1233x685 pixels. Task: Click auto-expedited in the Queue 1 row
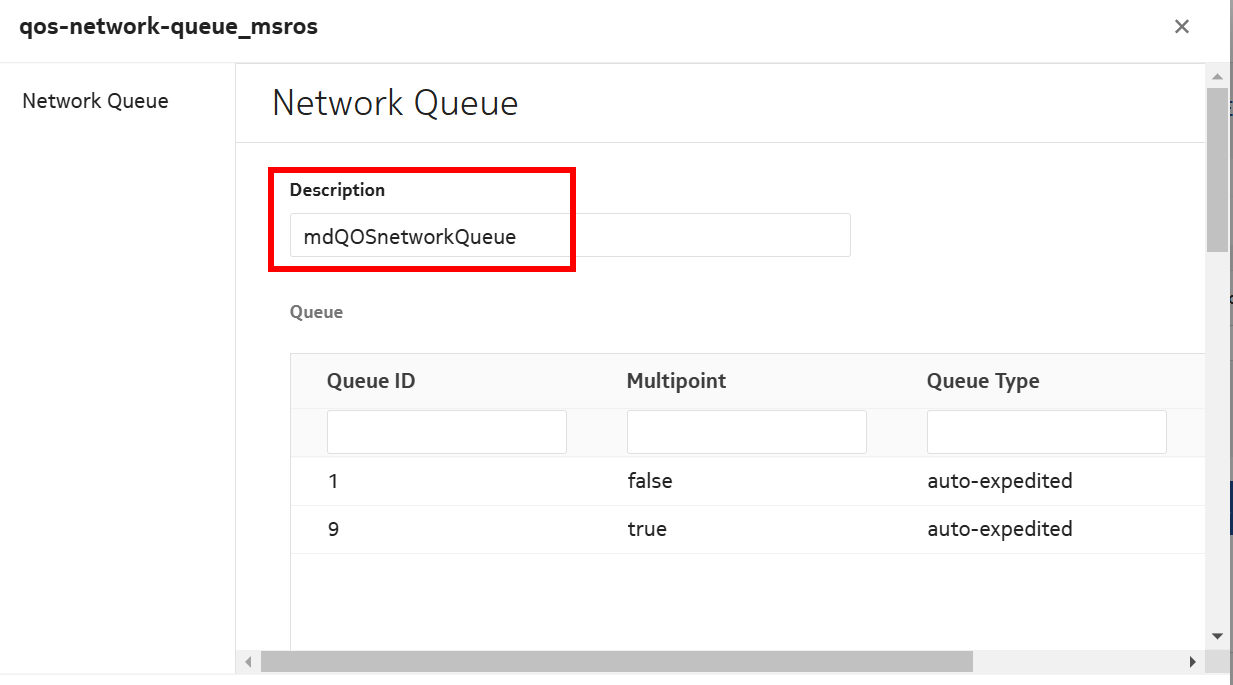(999, 481)
